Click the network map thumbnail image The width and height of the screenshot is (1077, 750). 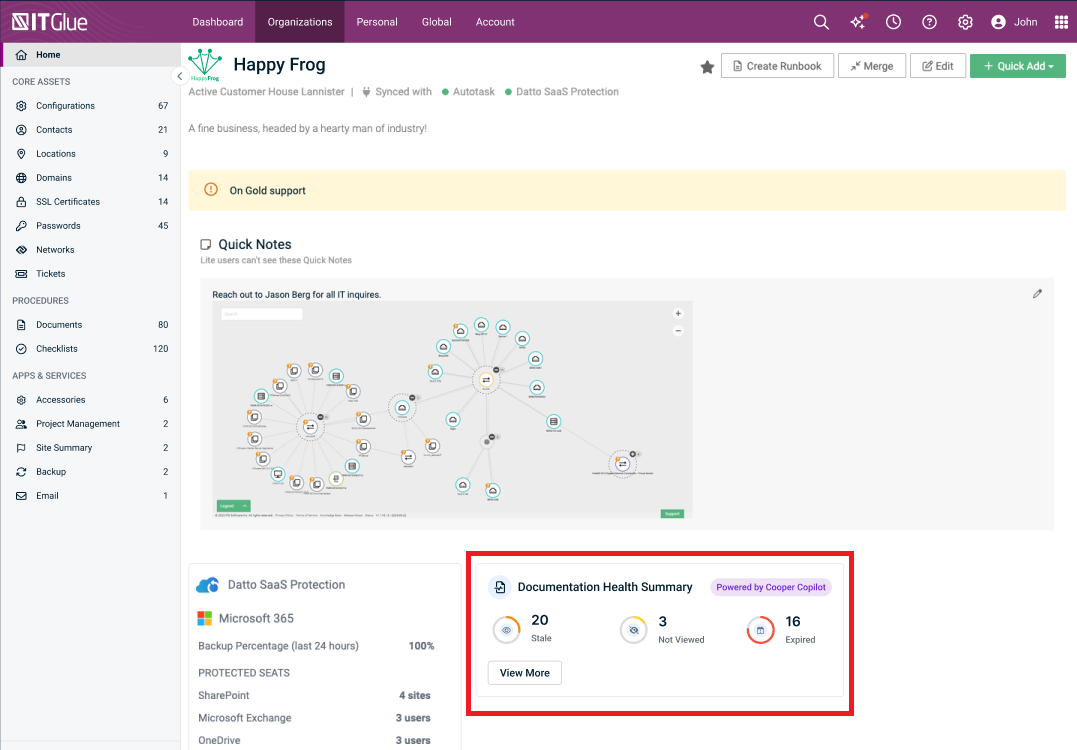tap(452, 409)
